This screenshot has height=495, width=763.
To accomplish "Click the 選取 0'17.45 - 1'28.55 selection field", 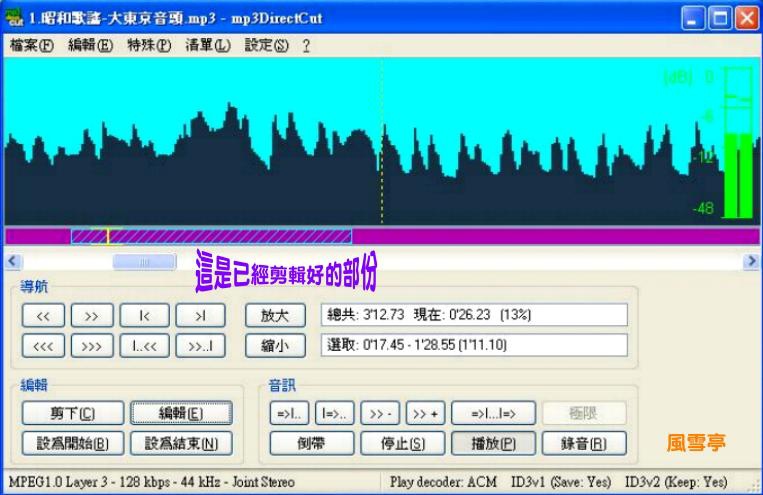I will click(x=474, y=345).
